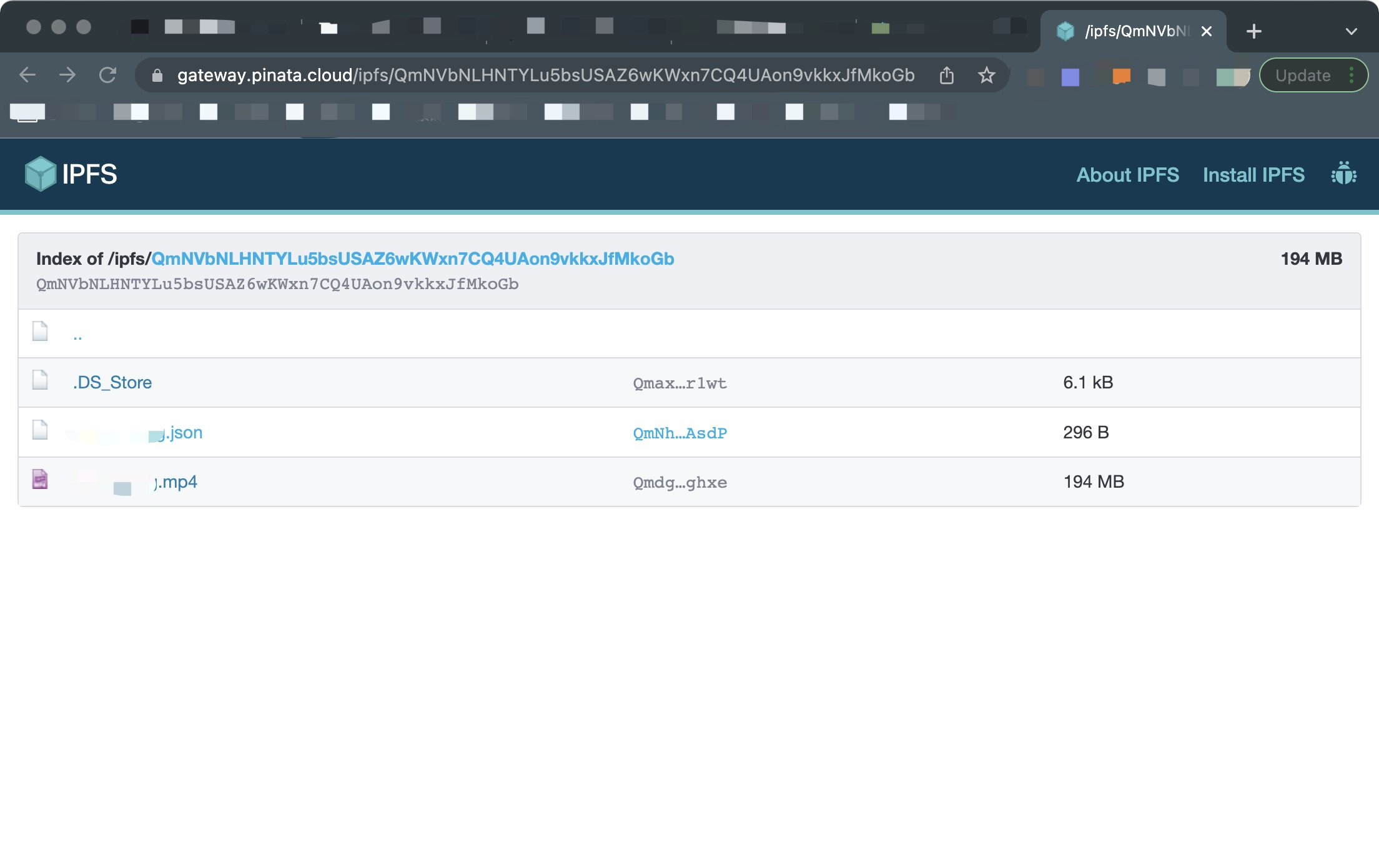Click the share page icon
The image size is (1379, 868).
[x=947, y=75]
